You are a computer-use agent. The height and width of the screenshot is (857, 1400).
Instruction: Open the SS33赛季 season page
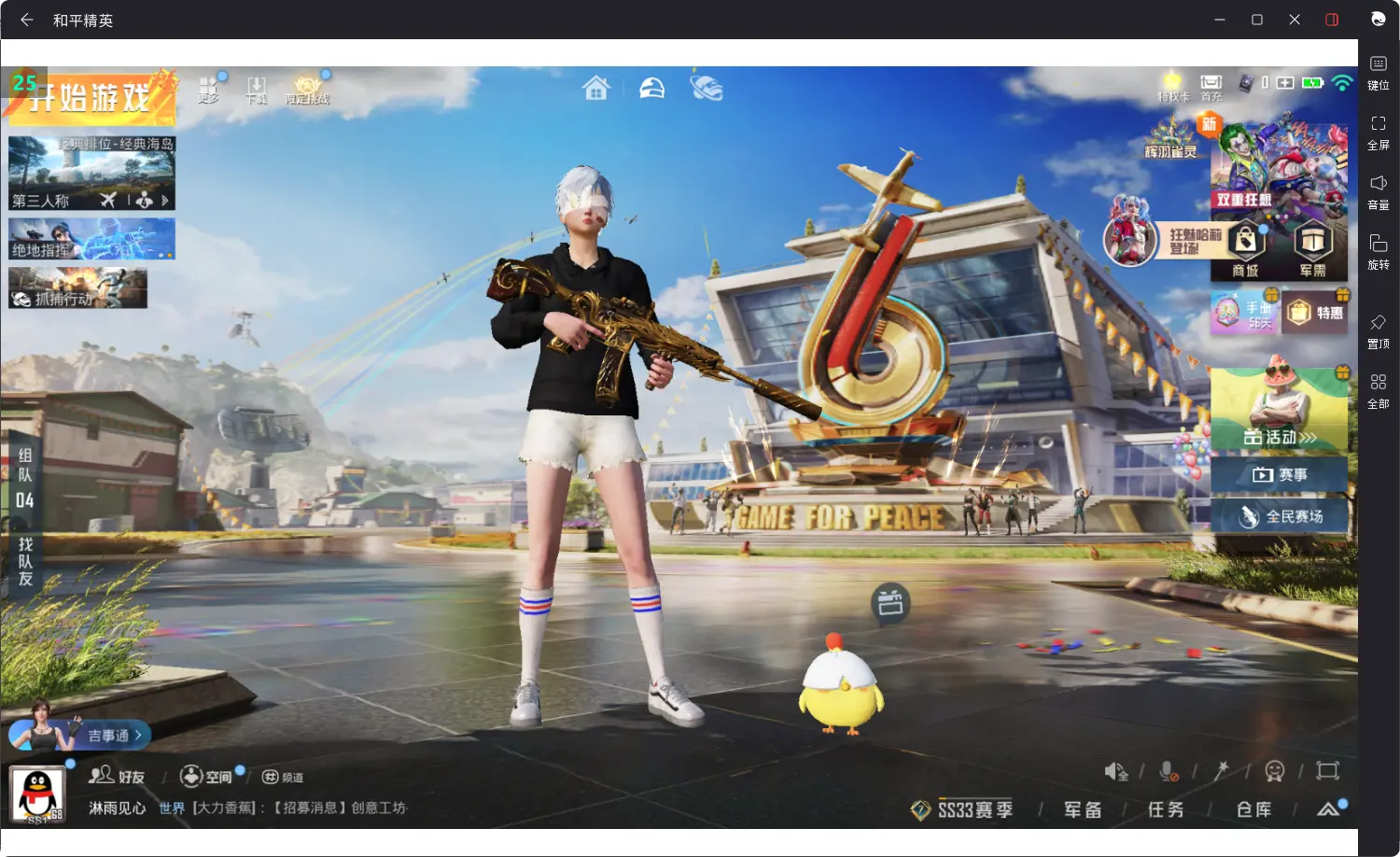pos(962,809)
